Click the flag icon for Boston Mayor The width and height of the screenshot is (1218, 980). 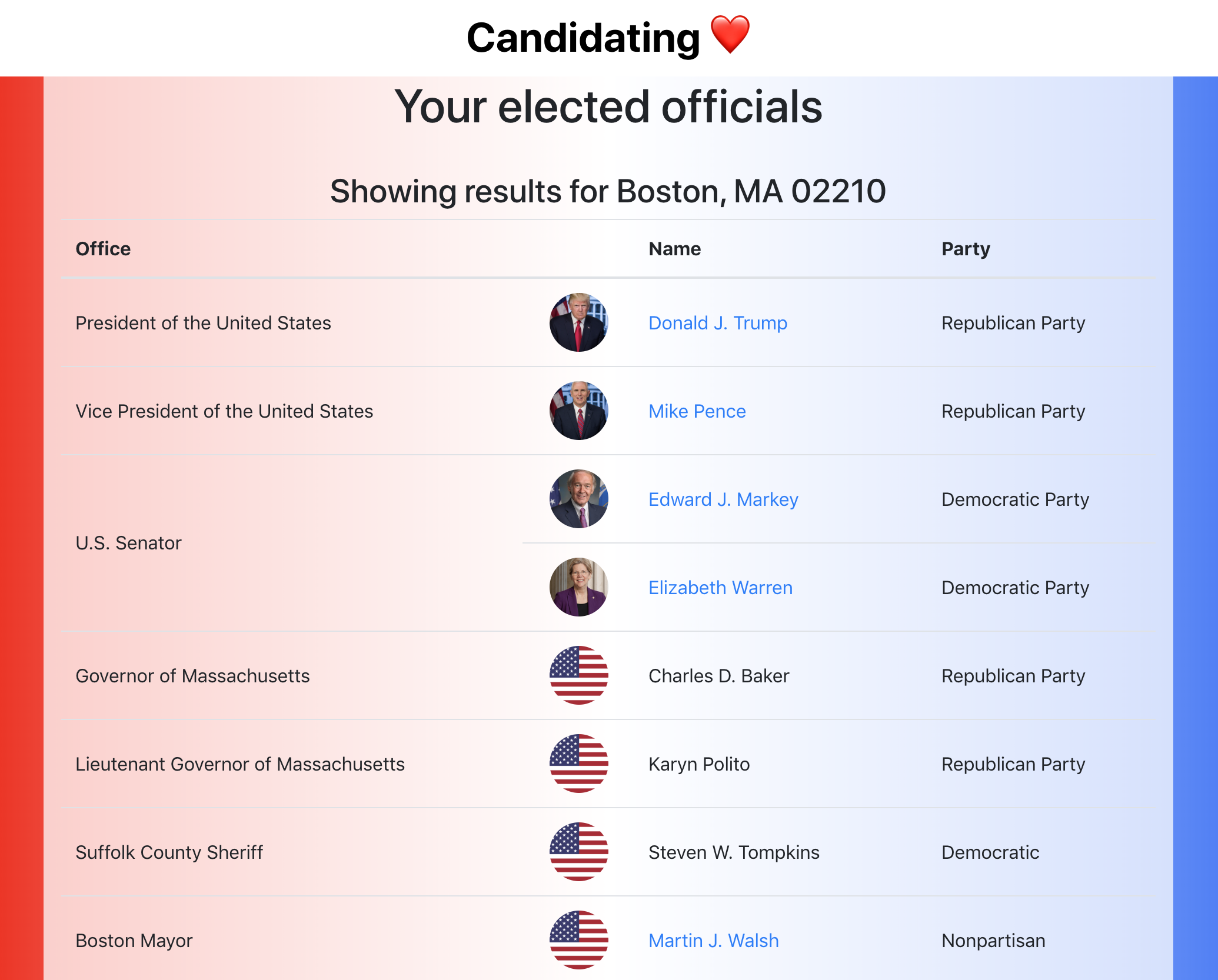579,940
